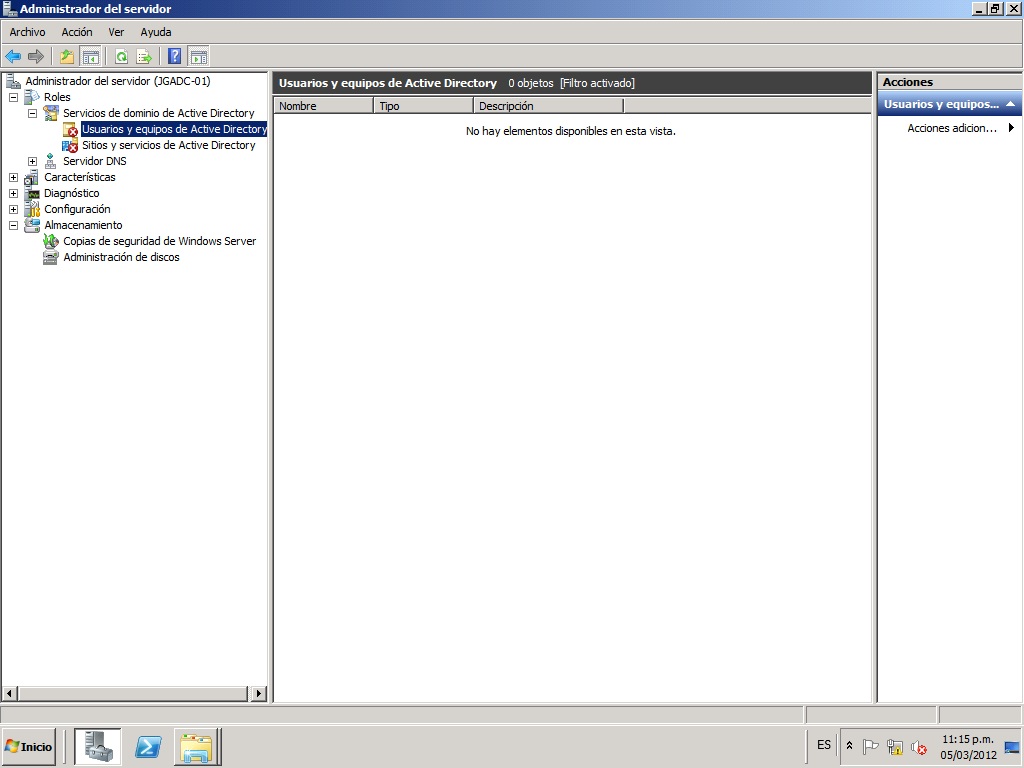Image resolution: width=1024 pixels, height=768 pixels.
Task: Click the ES language indicator
Action: coord(824,745)
